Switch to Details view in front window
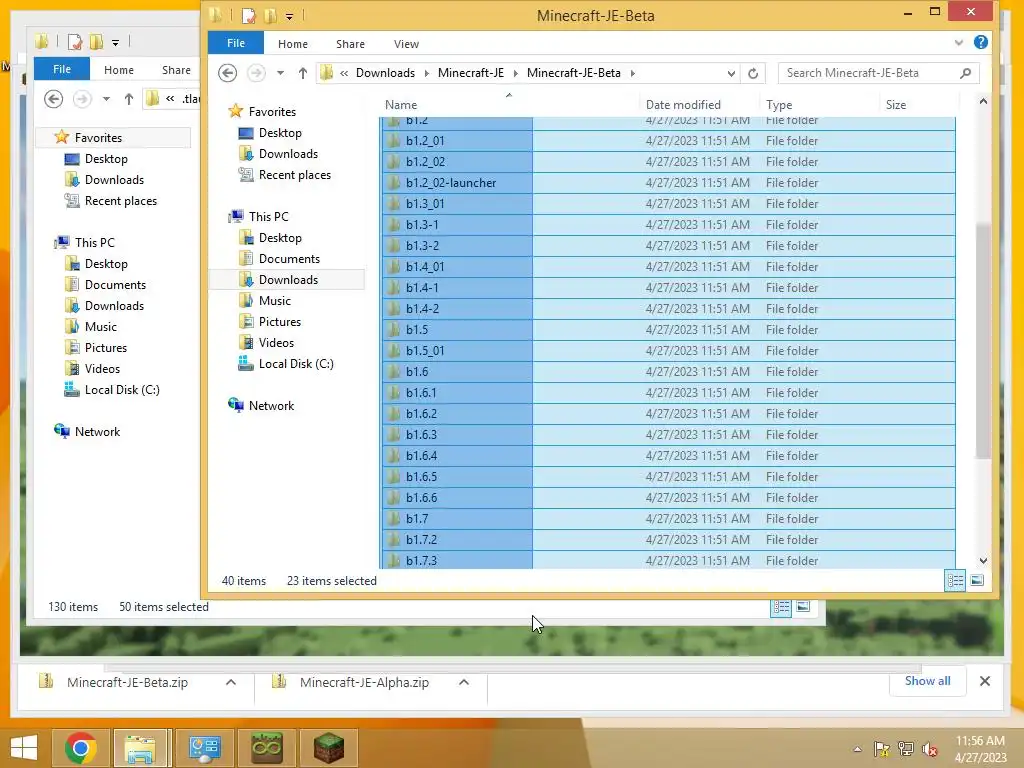This screenshot has height=768, width=1024. click(955, 581)
